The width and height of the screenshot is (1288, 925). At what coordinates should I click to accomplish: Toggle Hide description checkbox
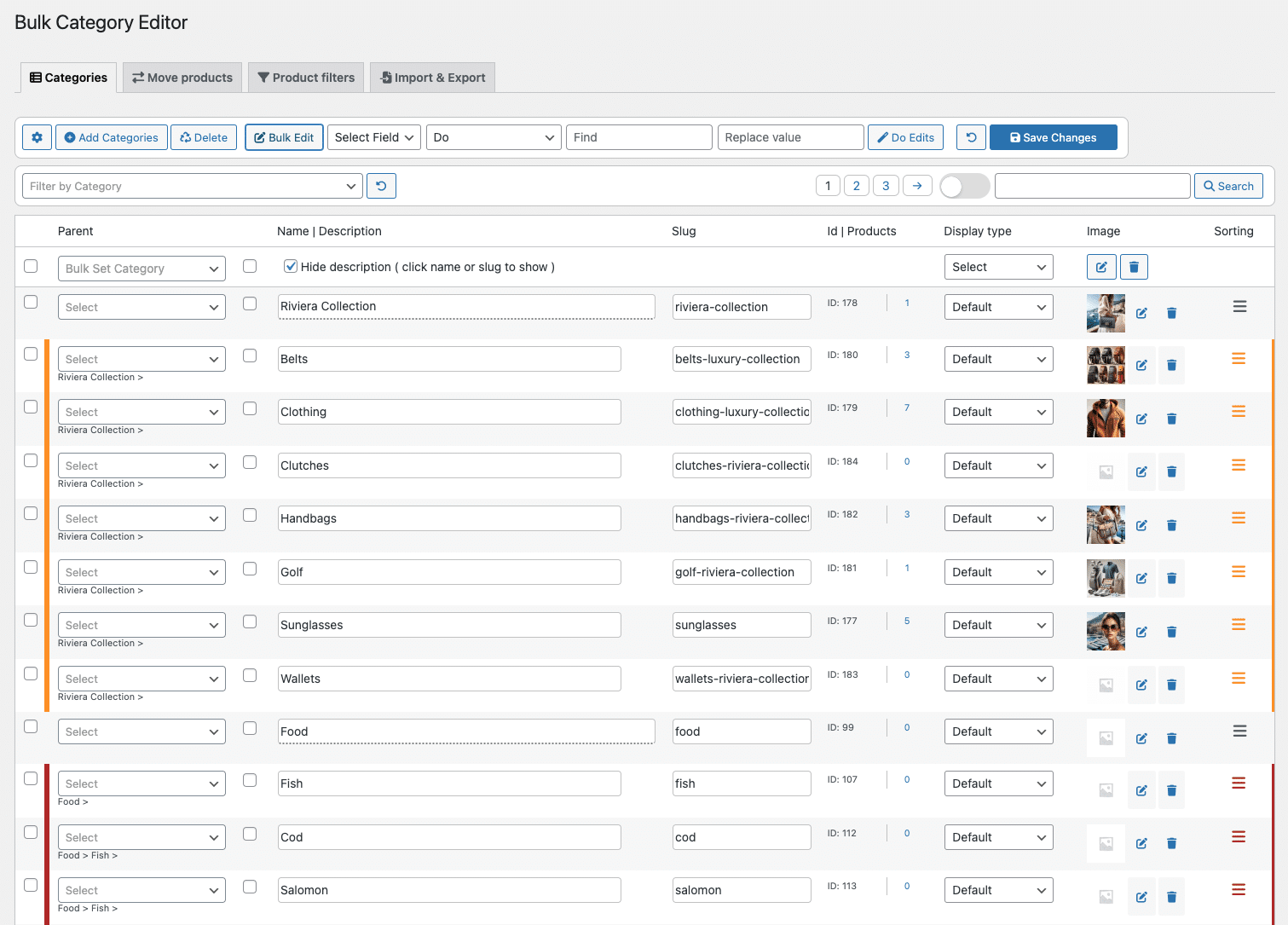pyautogui.click(x=291, y=266)
